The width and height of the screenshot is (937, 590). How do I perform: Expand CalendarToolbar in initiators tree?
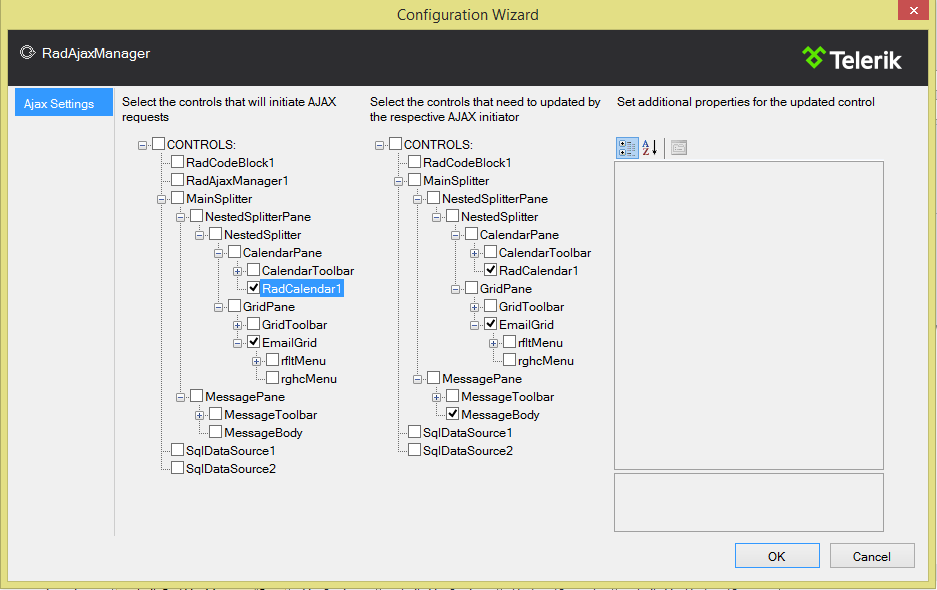(x=238, y=271)
